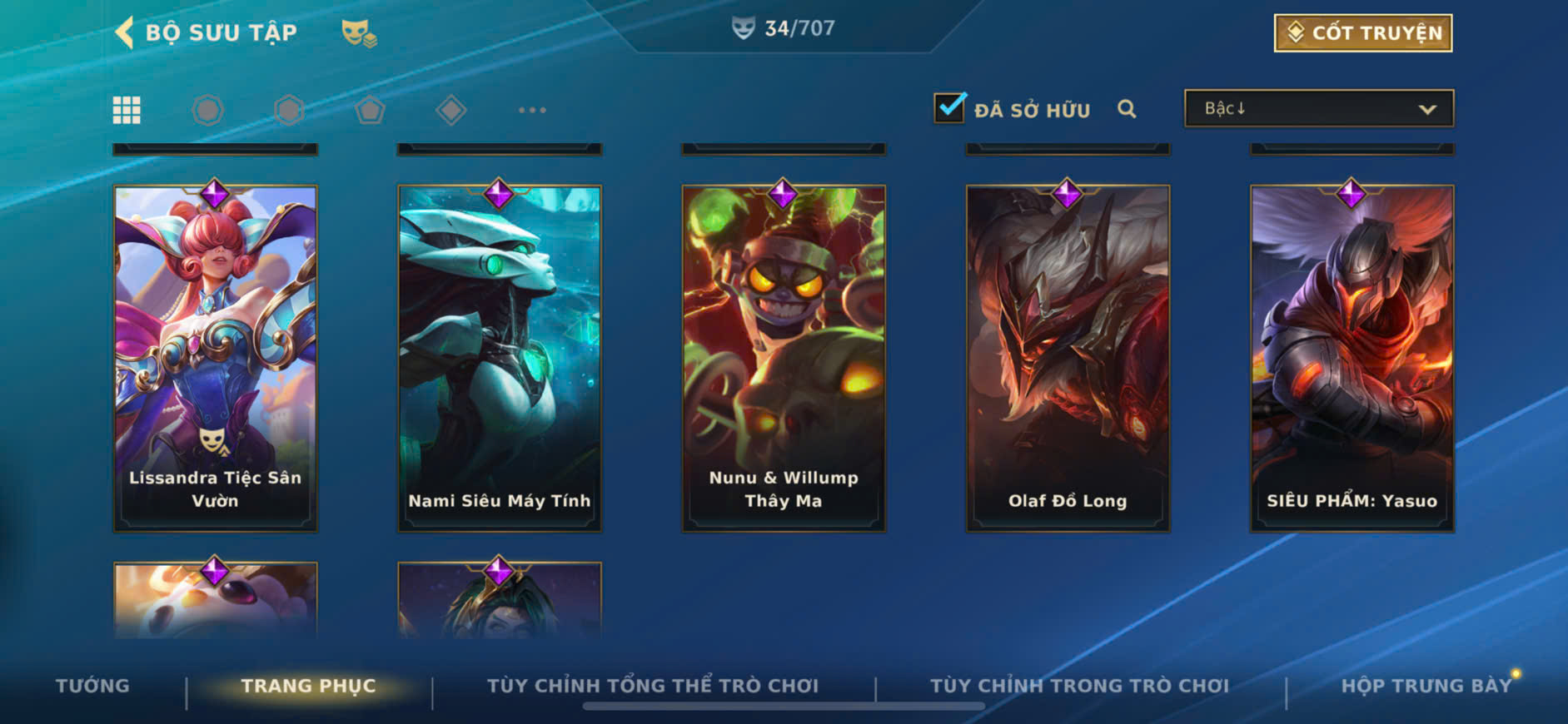Filter by the diamond rarity icon
The image size is (1568, 724).
[x=450, y=110]
